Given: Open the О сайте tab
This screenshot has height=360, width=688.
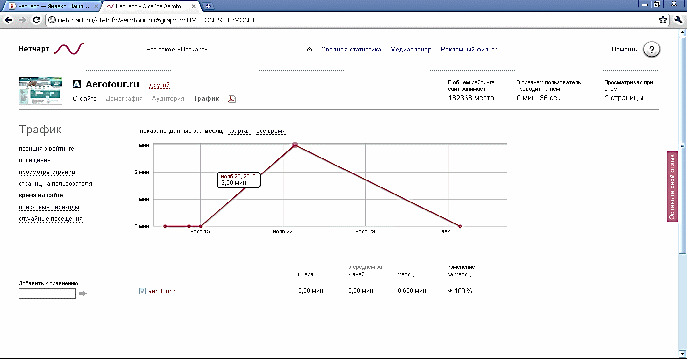Looking at the screenshot, I should coord(85,98).
